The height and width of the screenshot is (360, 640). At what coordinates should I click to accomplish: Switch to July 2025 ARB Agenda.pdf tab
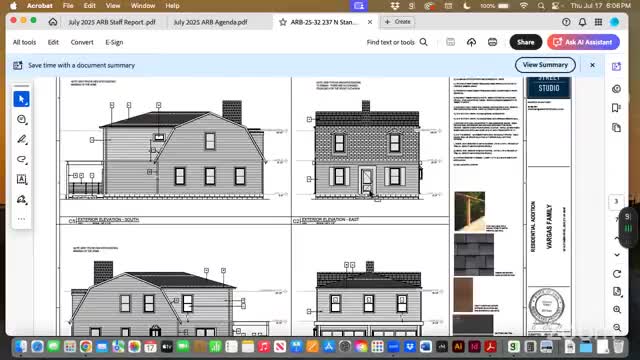click(x=210, y=22)
